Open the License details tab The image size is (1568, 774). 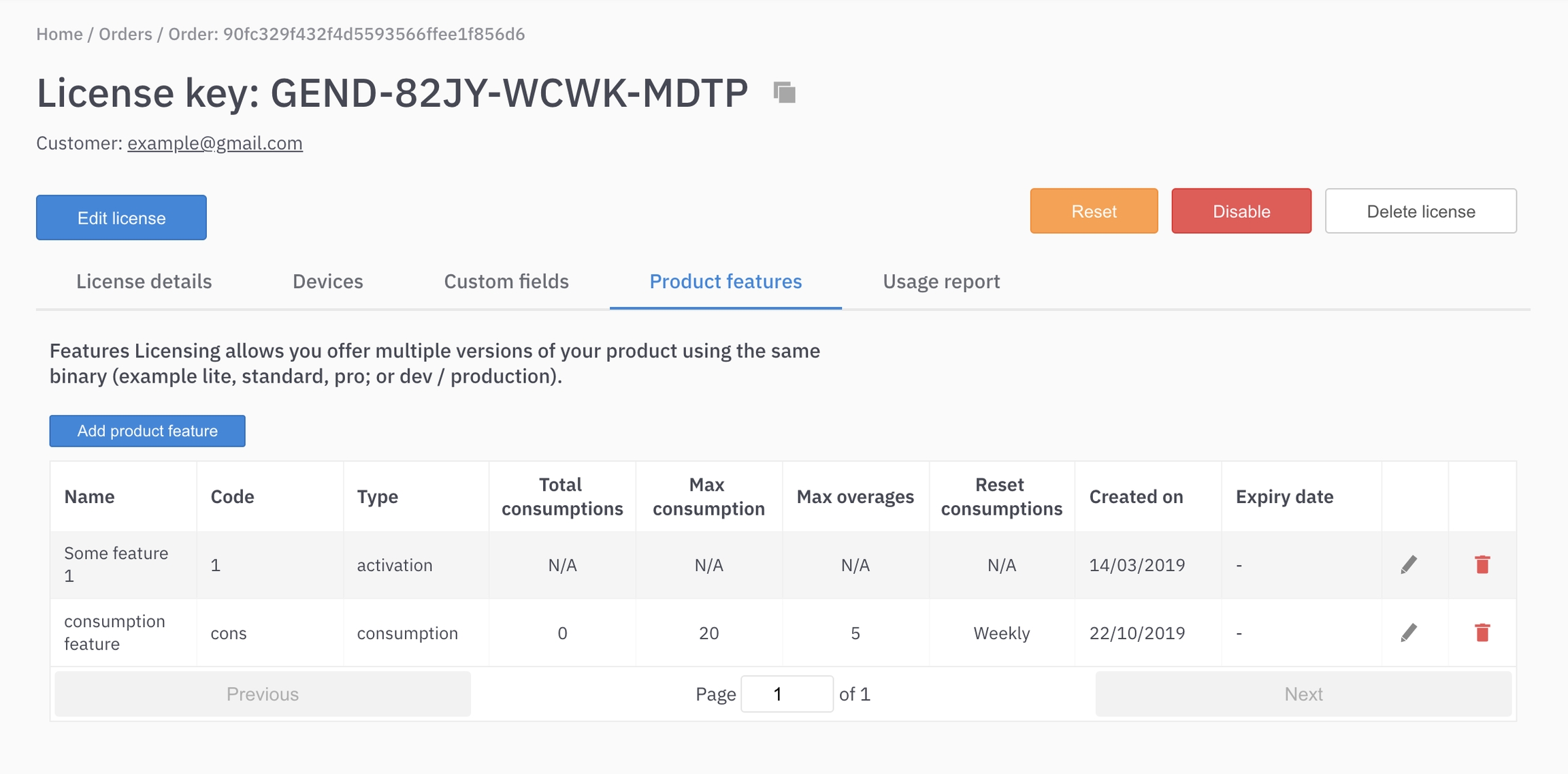click(144, 281)
